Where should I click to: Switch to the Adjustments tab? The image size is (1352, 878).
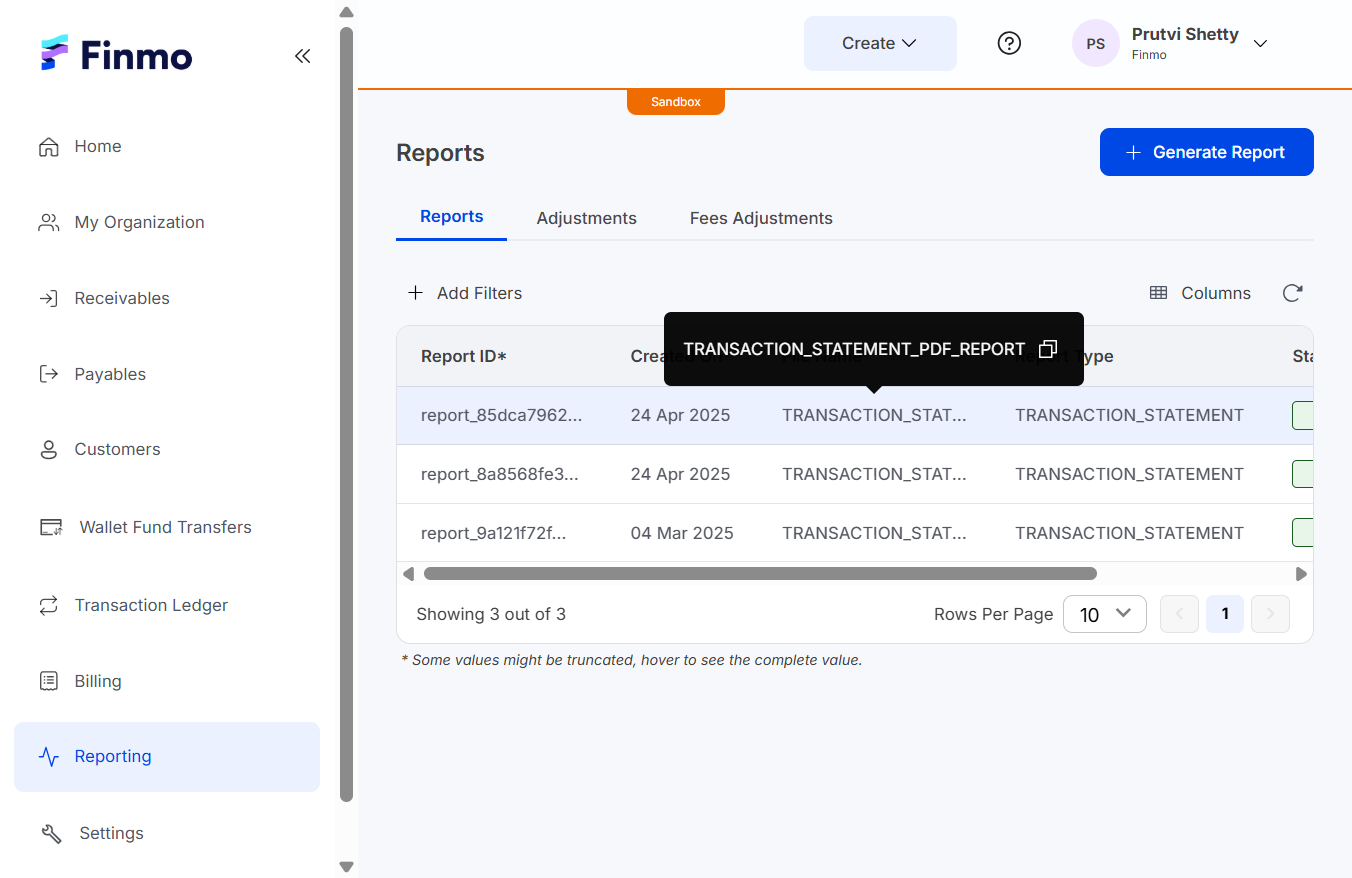(x=587, y=218)
